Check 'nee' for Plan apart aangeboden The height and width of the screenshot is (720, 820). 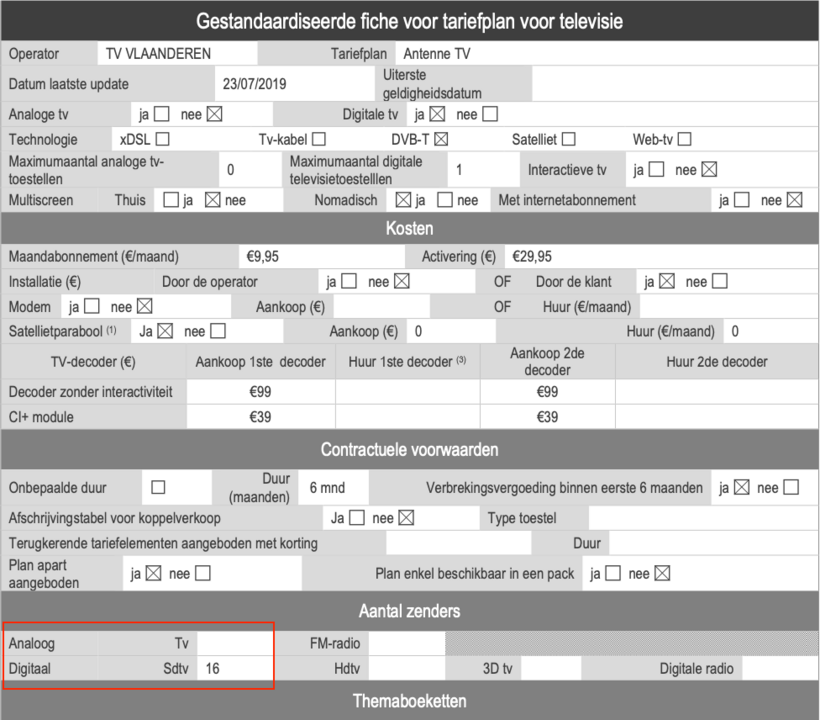(x=203, y=574)
